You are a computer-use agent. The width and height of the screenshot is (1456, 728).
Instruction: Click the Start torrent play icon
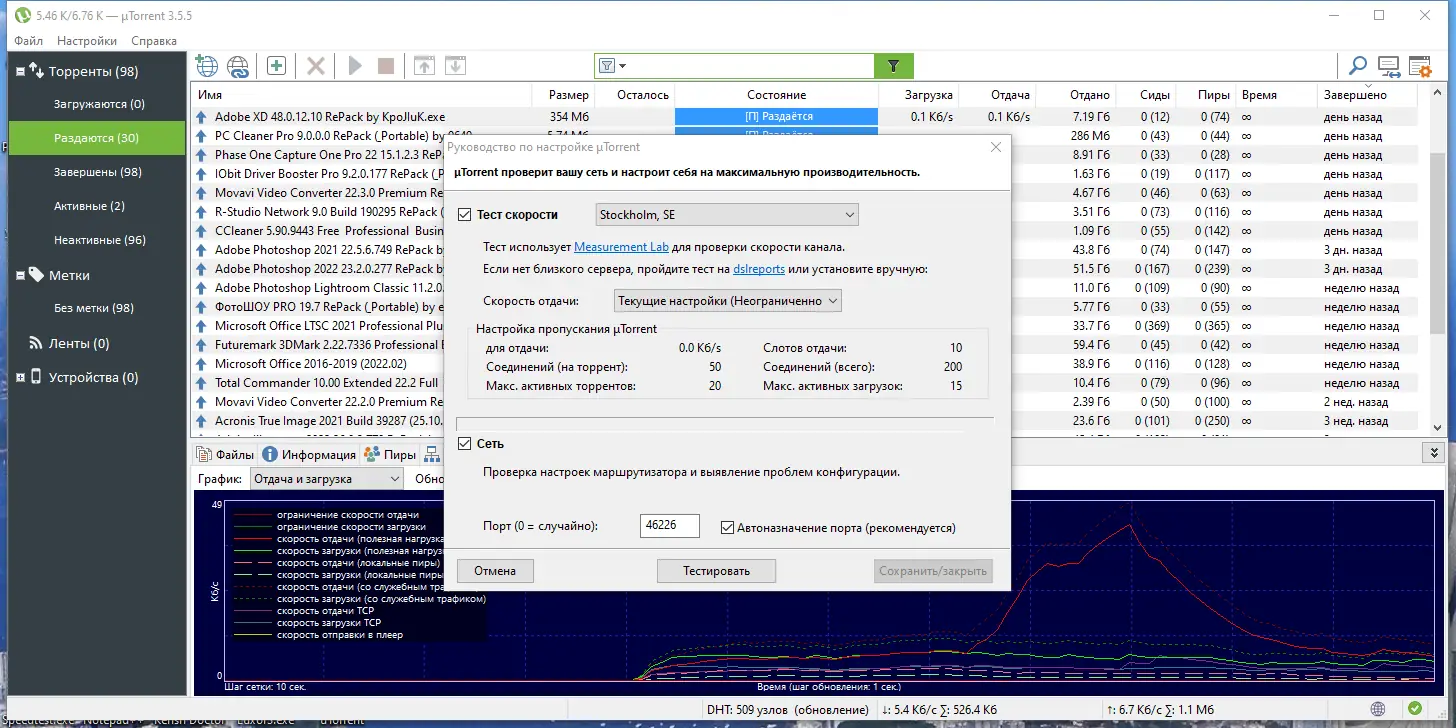coord(354,66)
